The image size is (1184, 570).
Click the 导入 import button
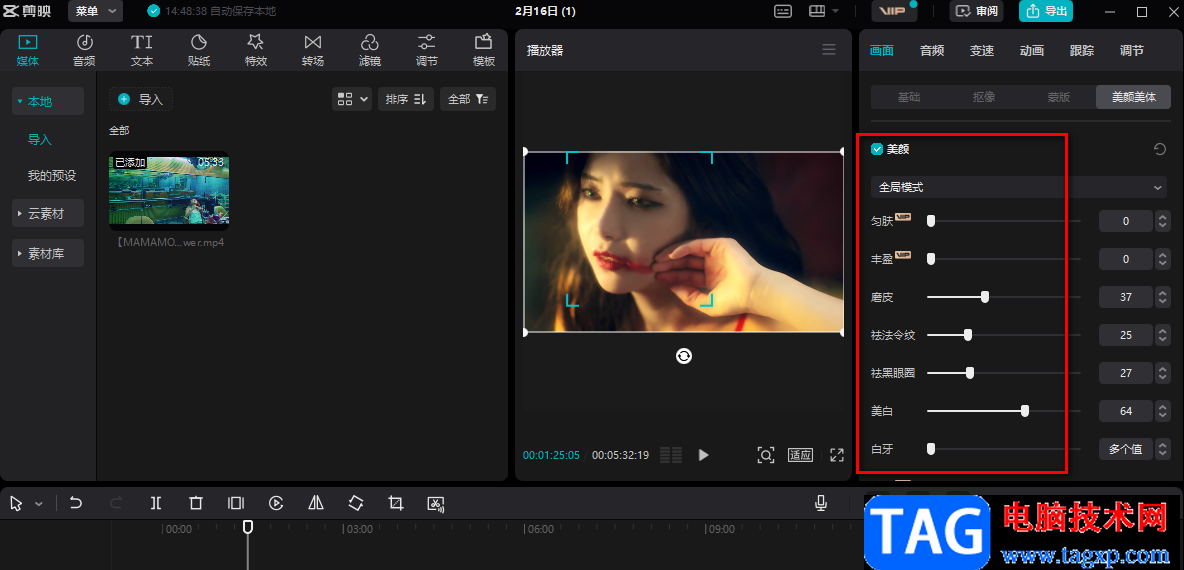click(x=141, y=99)
